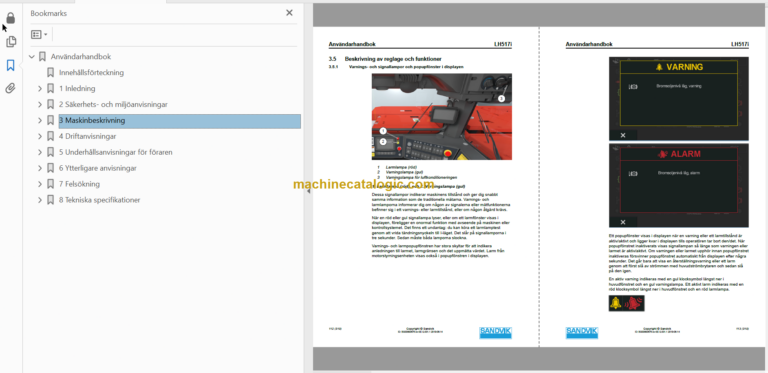
Task: Open 8 Tekniska specifikationer bookmark
Action: pos(99,200)
